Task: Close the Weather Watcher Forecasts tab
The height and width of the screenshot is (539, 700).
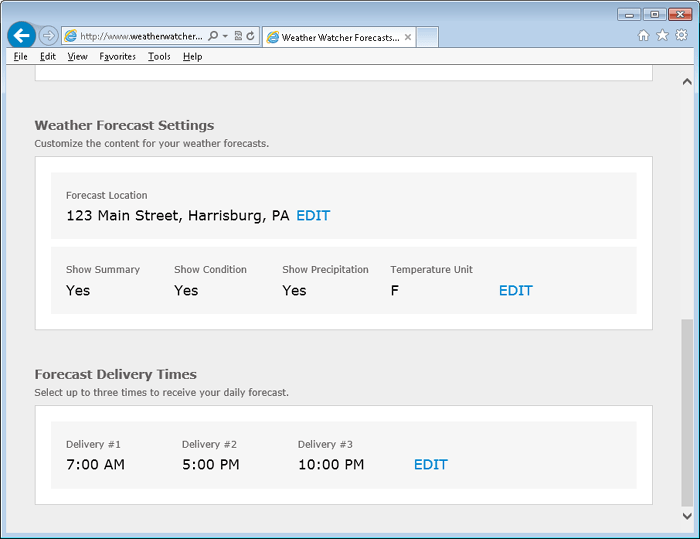Action: pyautogui.click(x=408, y=38)
